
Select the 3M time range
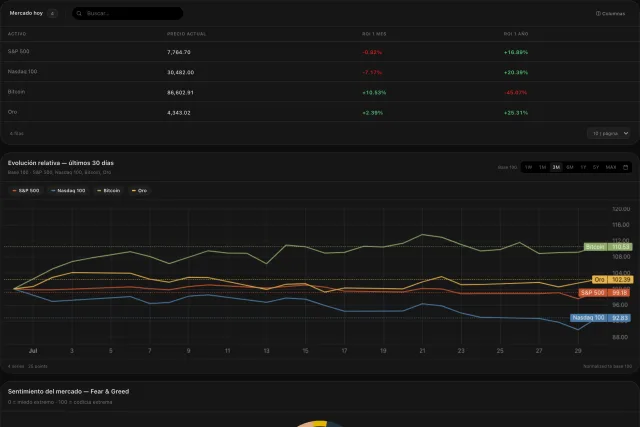point(556,167)
